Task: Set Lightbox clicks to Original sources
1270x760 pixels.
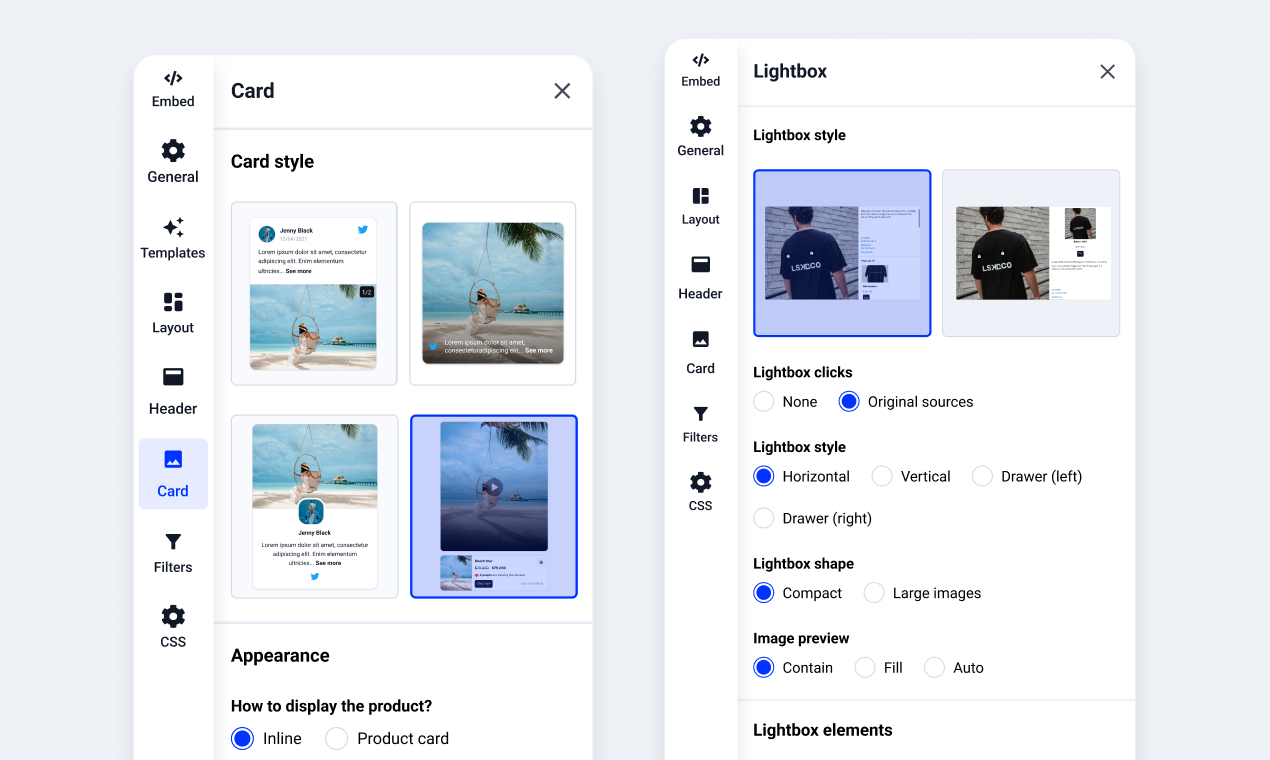Action: click(x=849, y=401)
